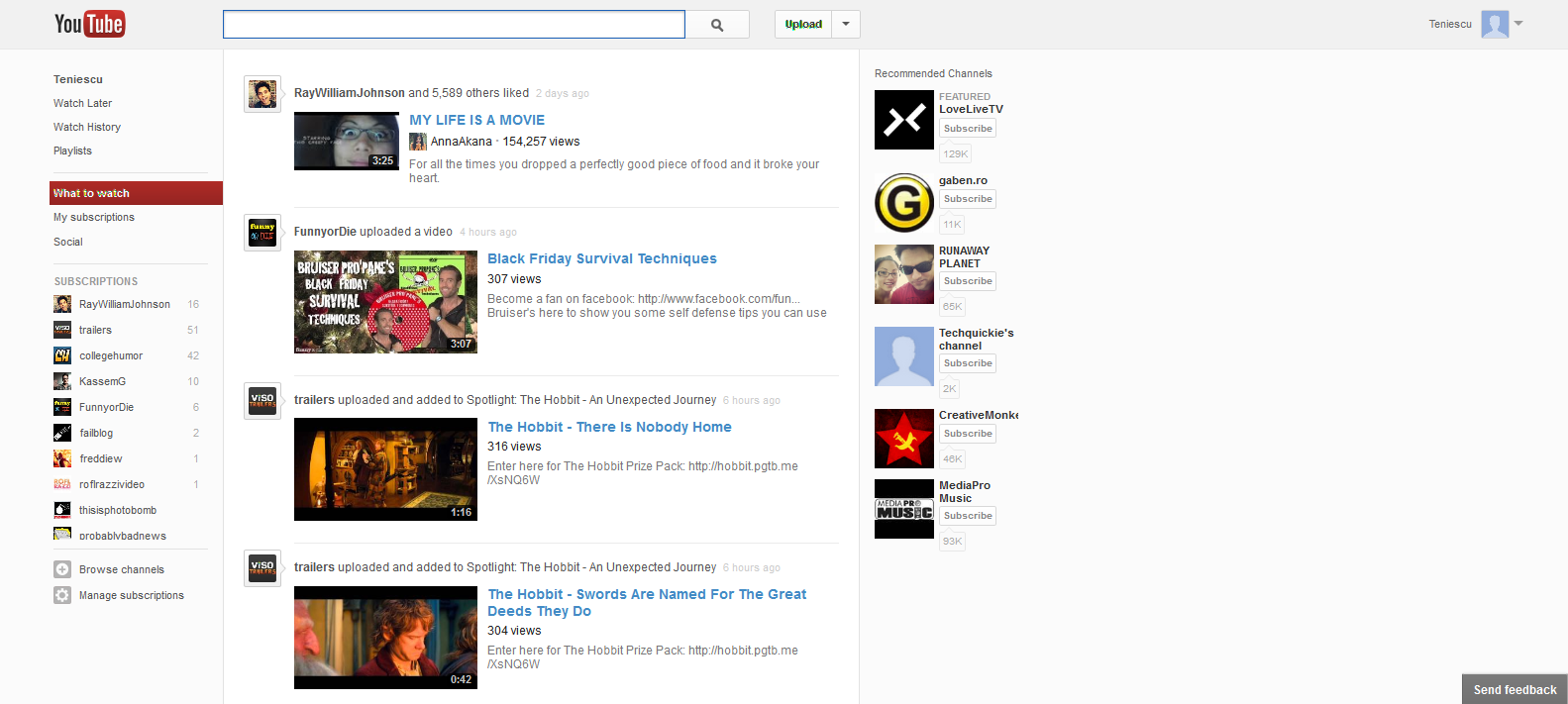
Task: Open My subscriptions in the sidebar
Action: click(x=94, y=217)
